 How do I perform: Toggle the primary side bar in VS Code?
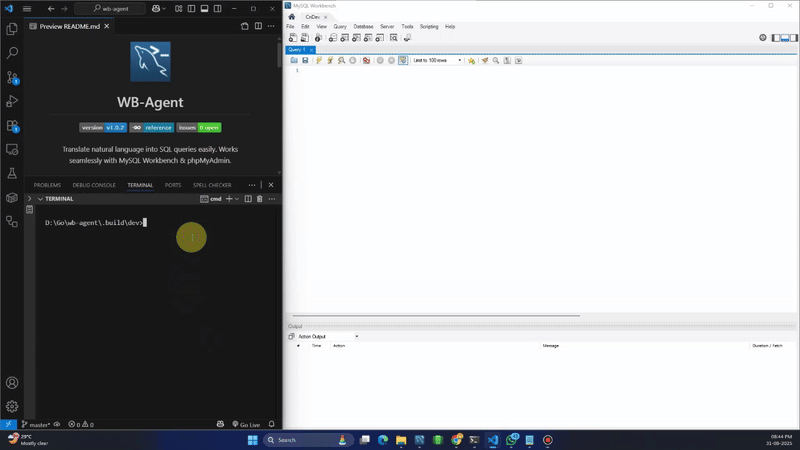point(191,9)
